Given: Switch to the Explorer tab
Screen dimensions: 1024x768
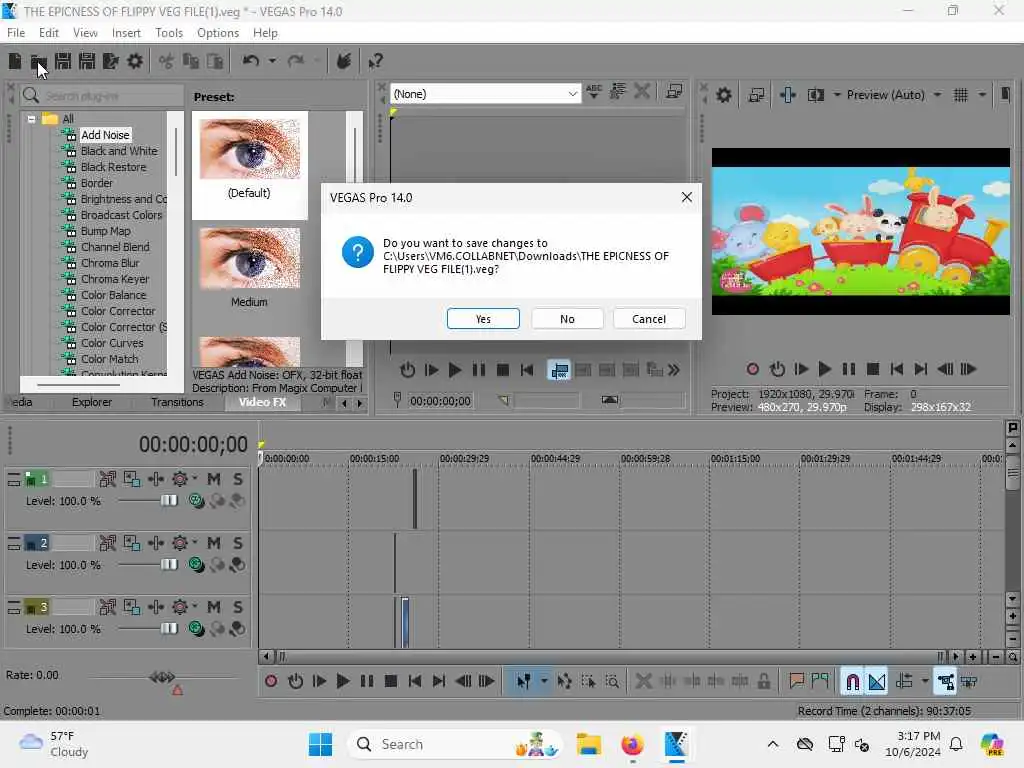Looking at the screenshot, I should pos(91,402).
